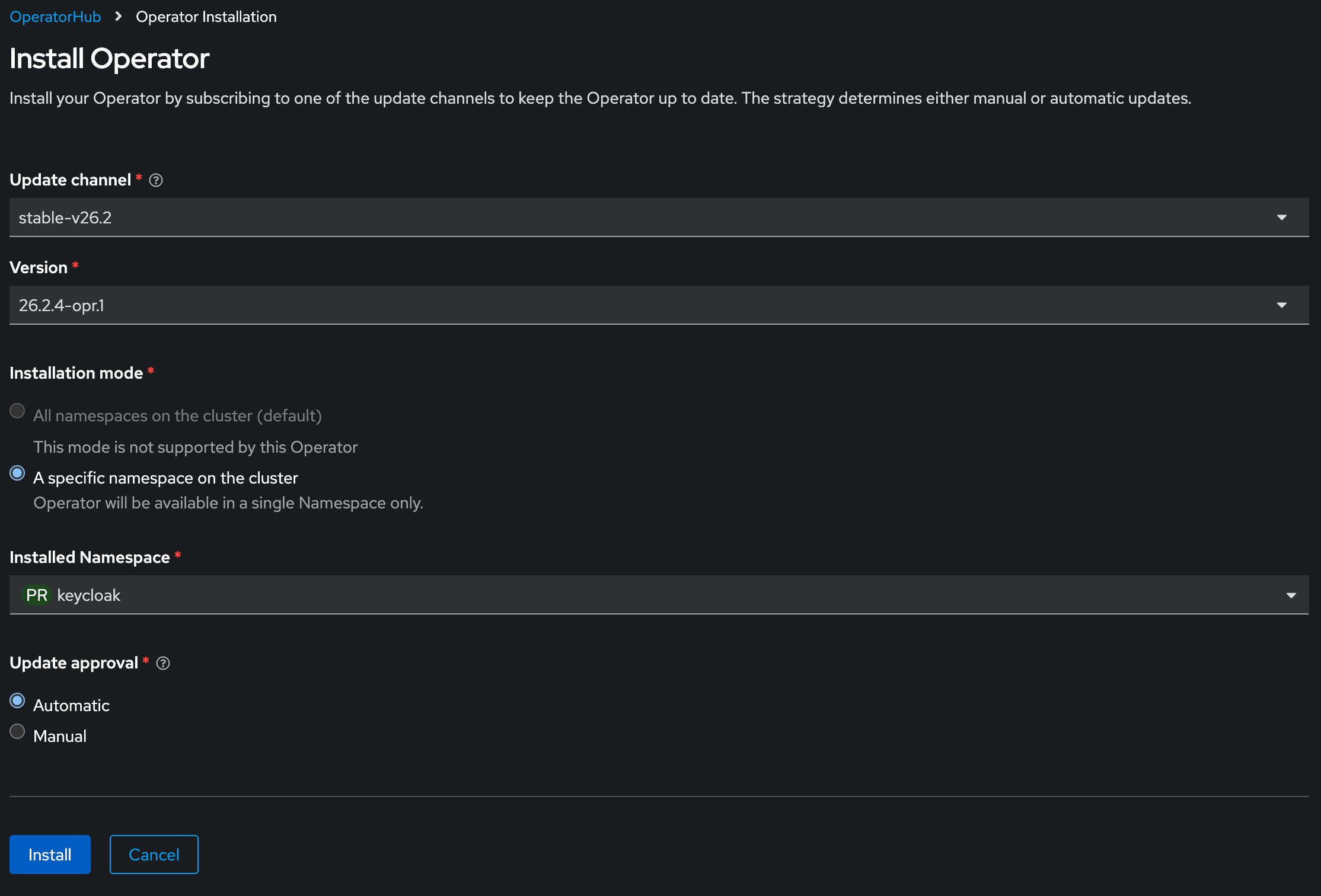The image size is (1321, 896).
Task: Click the Automatic label text
Action: tap(71, 705)
